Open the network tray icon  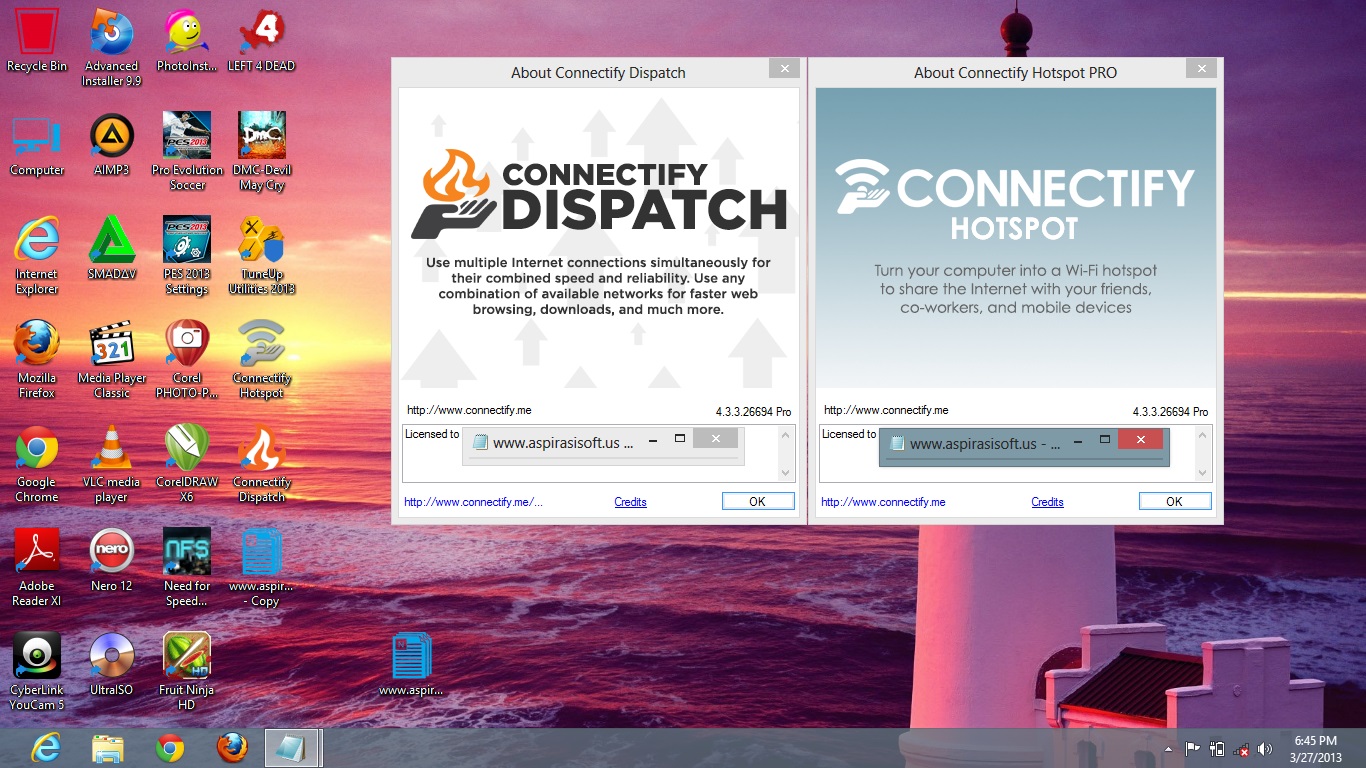click(x=1241, y=749)
